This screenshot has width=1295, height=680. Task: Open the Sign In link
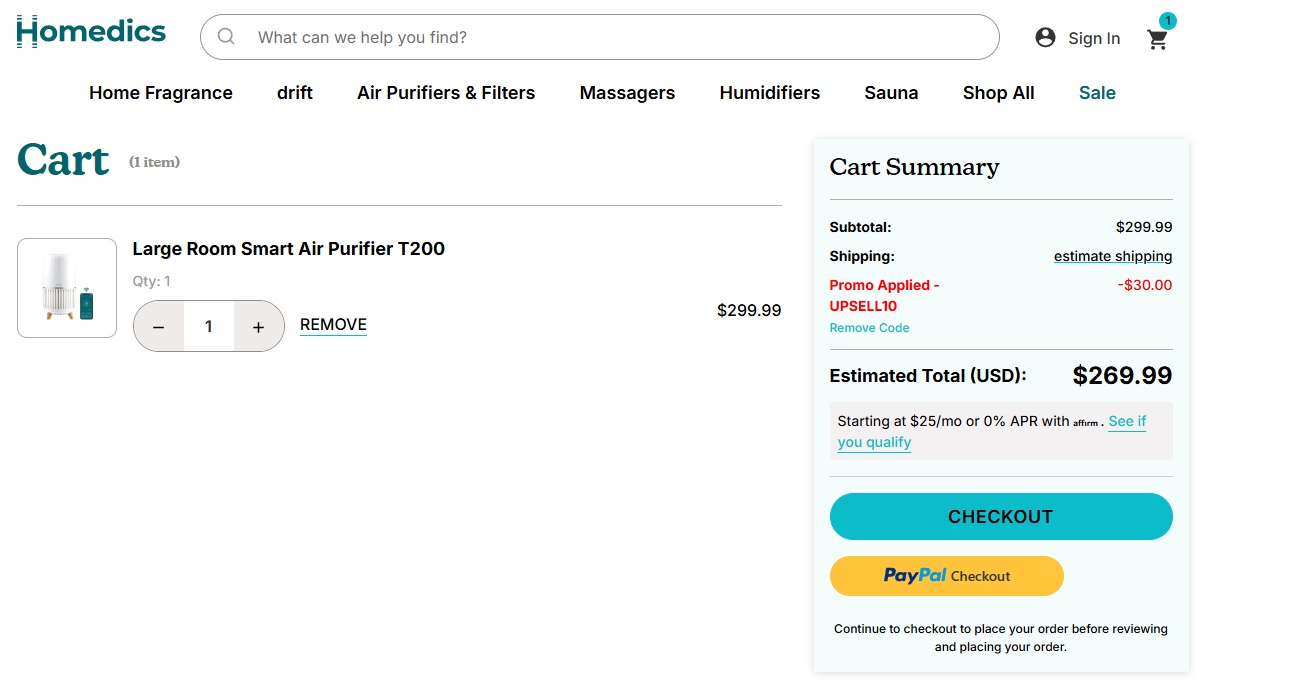pos(1094,38)
